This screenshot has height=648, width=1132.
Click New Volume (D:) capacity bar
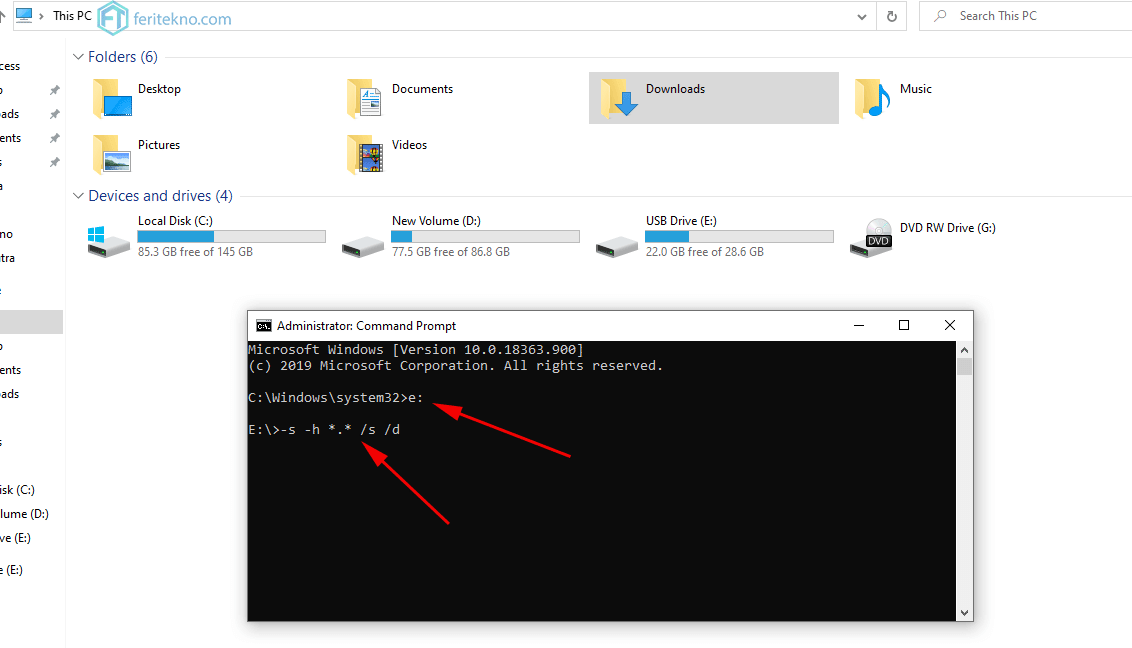click(x=485, y=236)
